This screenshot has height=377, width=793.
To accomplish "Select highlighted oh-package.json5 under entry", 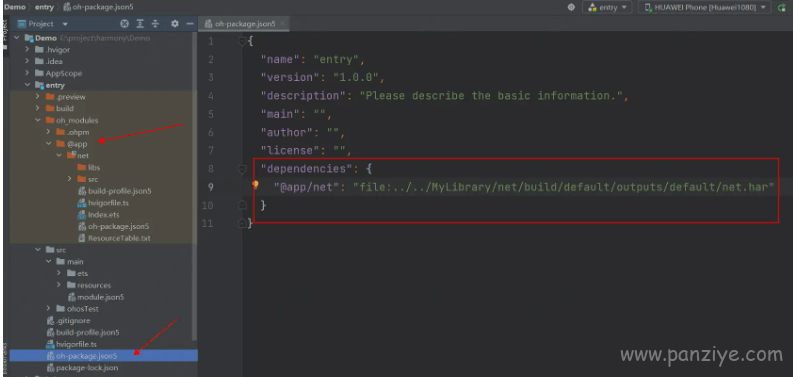I will click(103, 356).
